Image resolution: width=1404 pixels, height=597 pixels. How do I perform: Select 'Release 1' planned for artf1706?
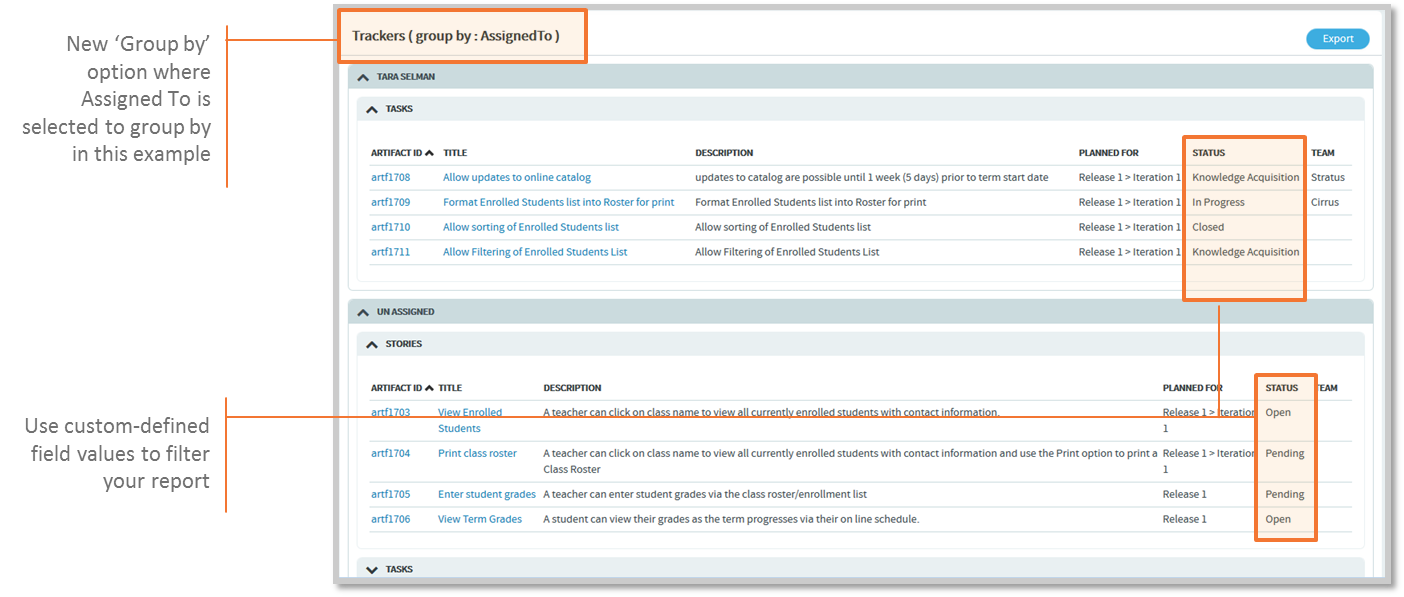[1184, 519]
